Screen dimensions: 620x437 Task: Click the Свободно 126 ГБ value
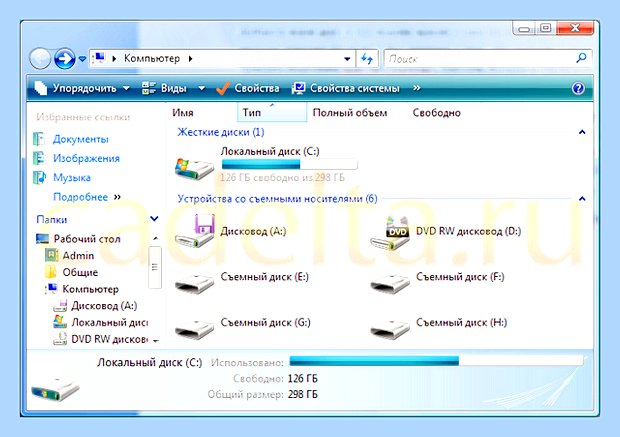click(302, 378)
